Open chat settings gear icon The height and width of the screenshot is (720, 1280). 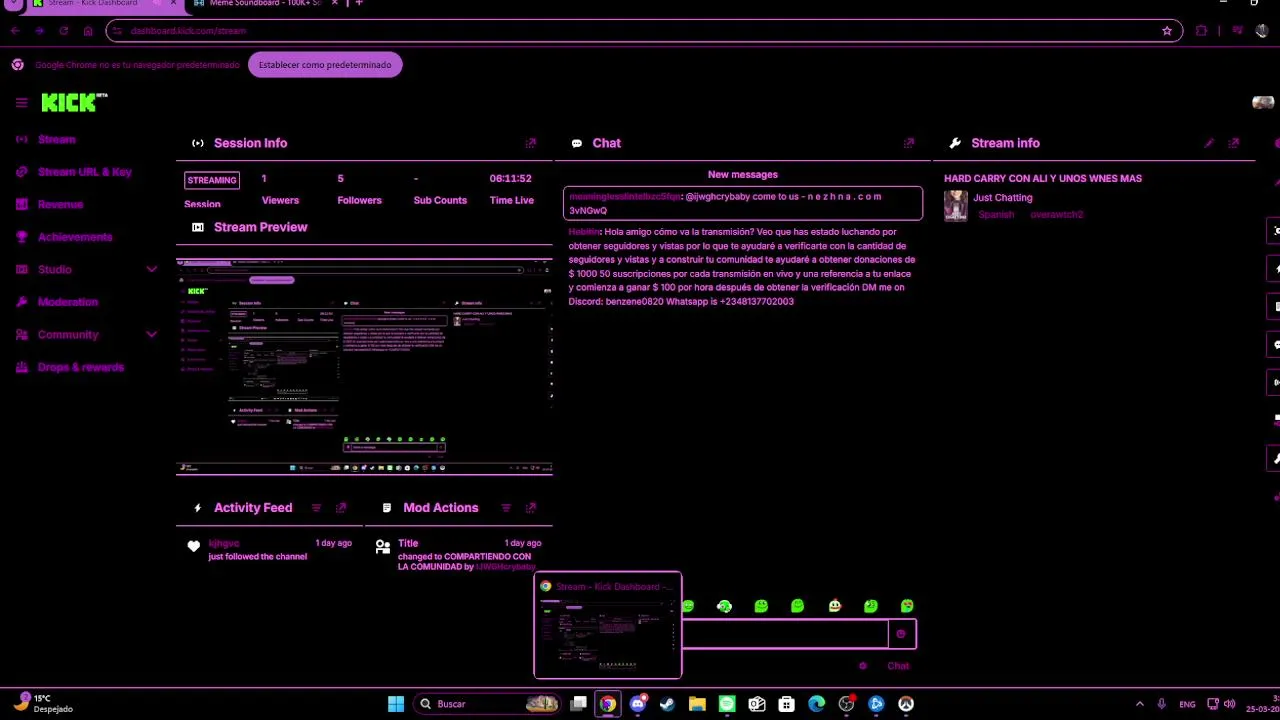coord(863,666)
